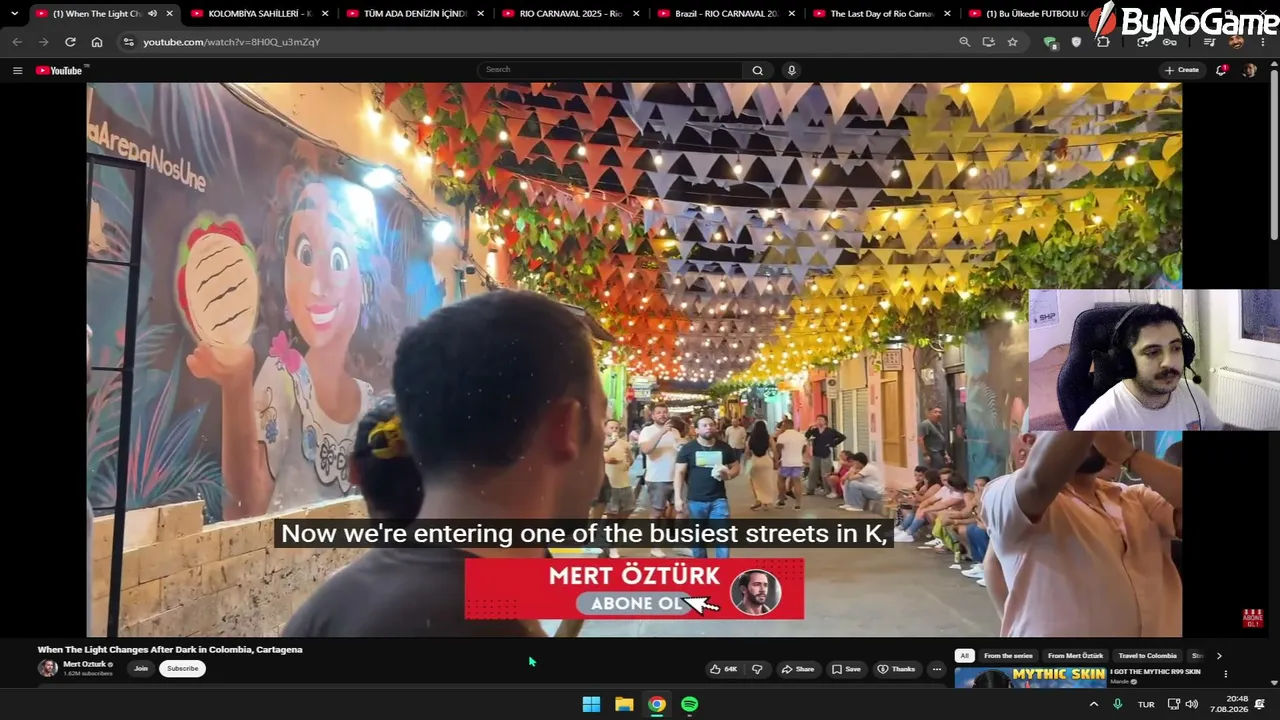Open Chrome's zoom magnifier in the address bar
The height and width of the screenshot is (720, 1280).
click(964, 42)
